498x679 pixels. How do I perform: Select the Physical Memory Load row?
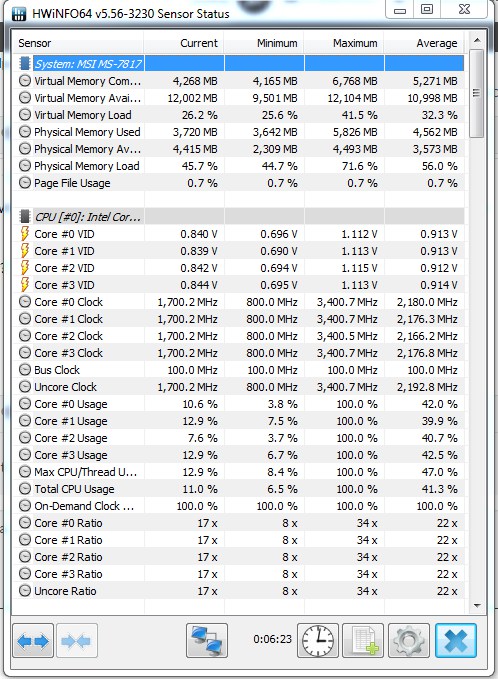coord(239,166)
